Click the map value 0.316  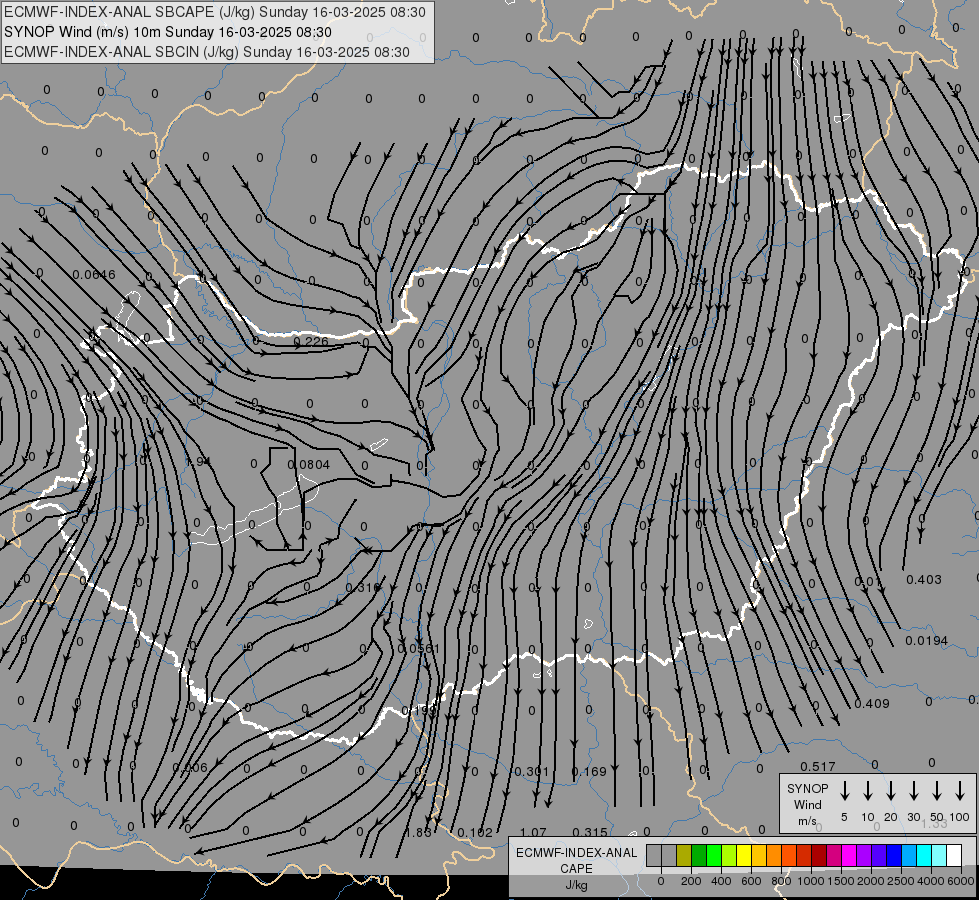pos(363,588)
